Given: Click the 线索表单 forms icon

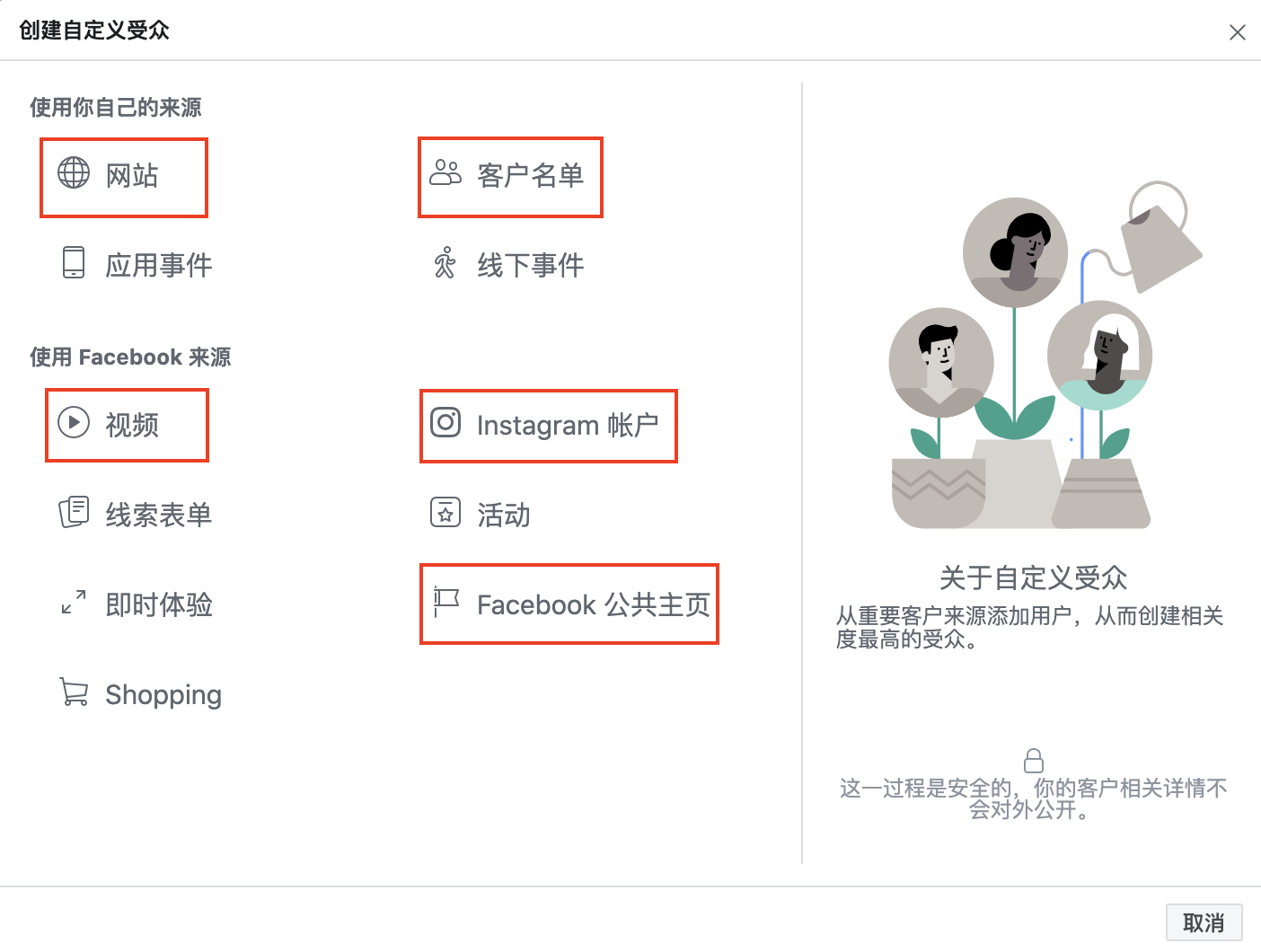Looking at the screenshot, I should [x=74, y=513].
